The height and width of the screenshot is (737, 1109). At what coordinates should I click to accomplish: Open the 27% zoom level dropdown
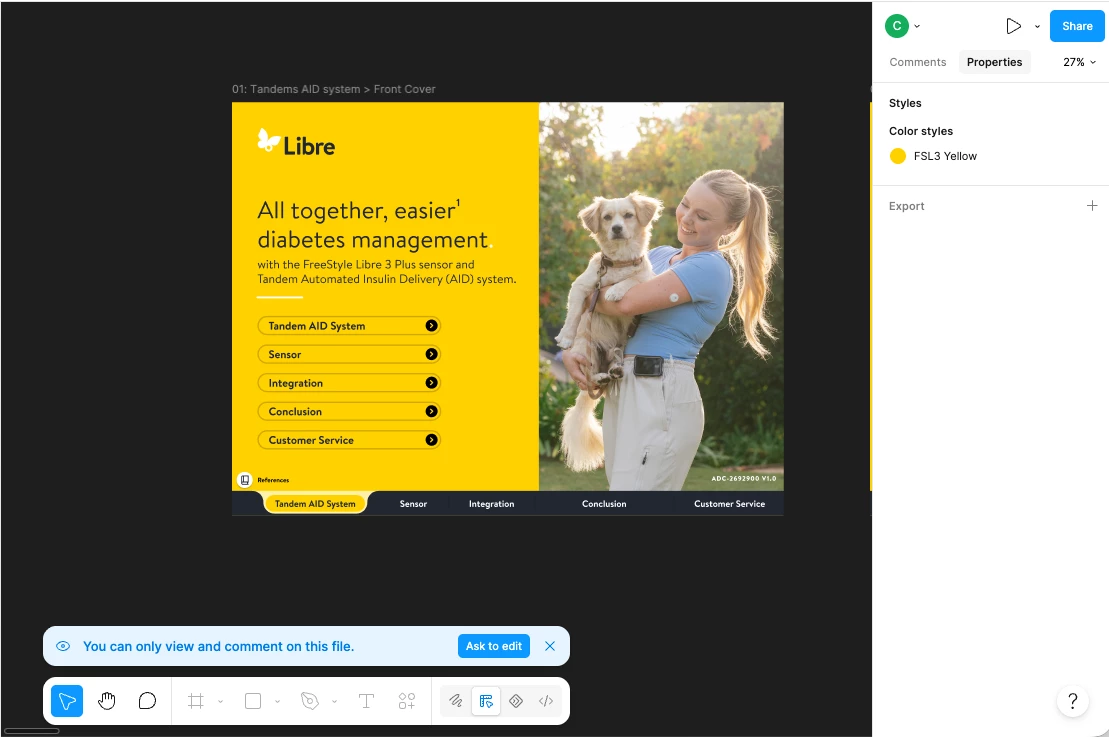coord(1079,62)
